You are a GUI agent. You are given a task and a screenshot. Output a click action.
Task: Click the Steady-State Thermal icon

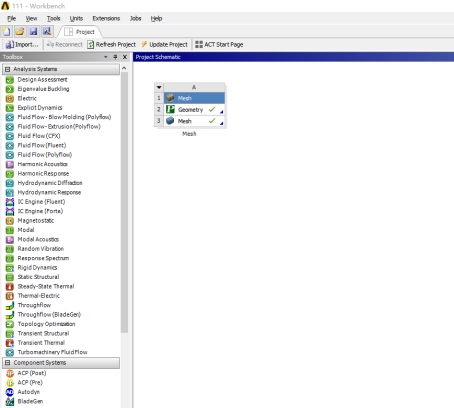click(10, 287)
